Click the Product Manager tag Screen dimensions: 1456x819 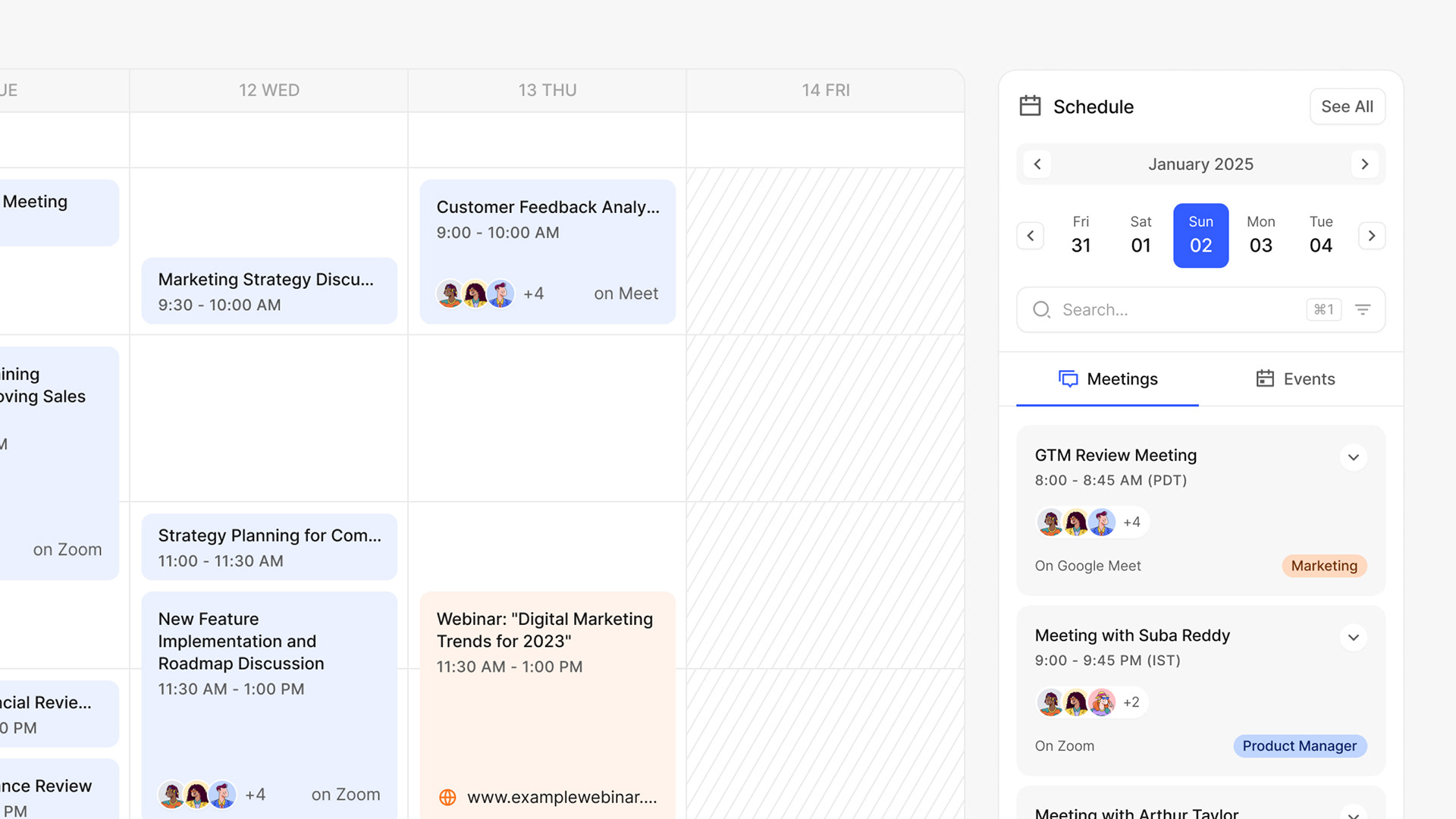[1299, 746]
